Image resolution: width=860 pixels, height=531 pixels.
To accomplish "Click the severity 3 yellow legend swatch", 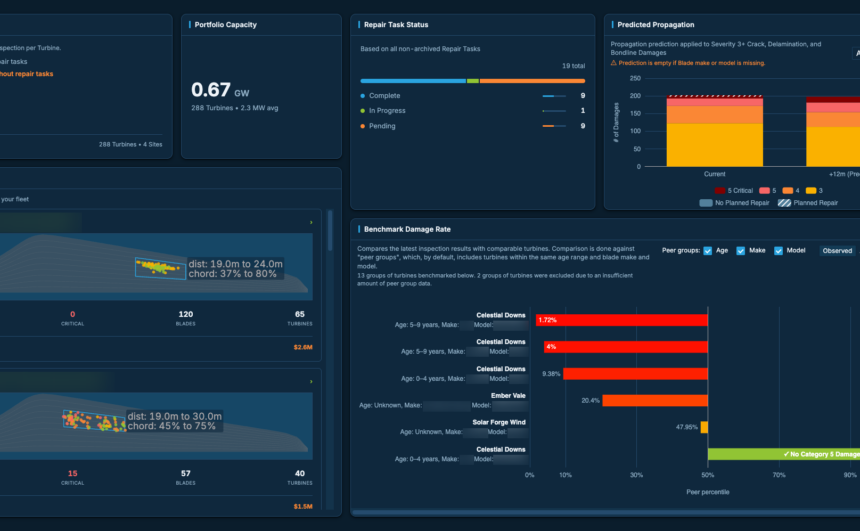I will [811, 191].
